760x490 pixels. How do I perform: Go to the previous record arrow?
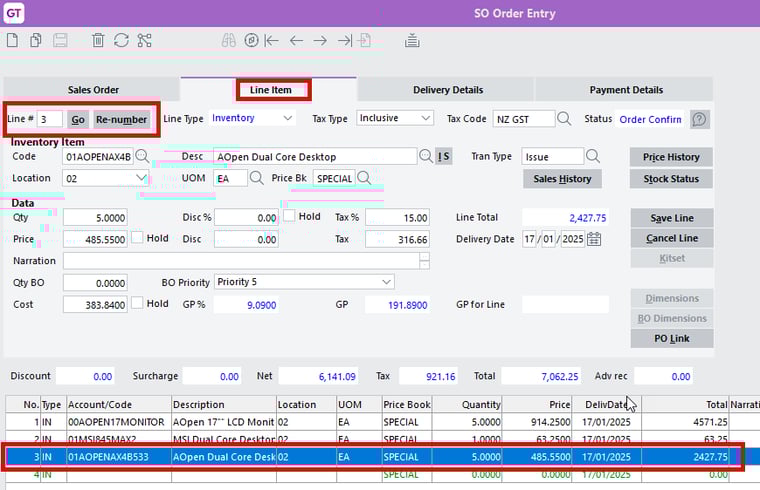click(x=296, y=41)
